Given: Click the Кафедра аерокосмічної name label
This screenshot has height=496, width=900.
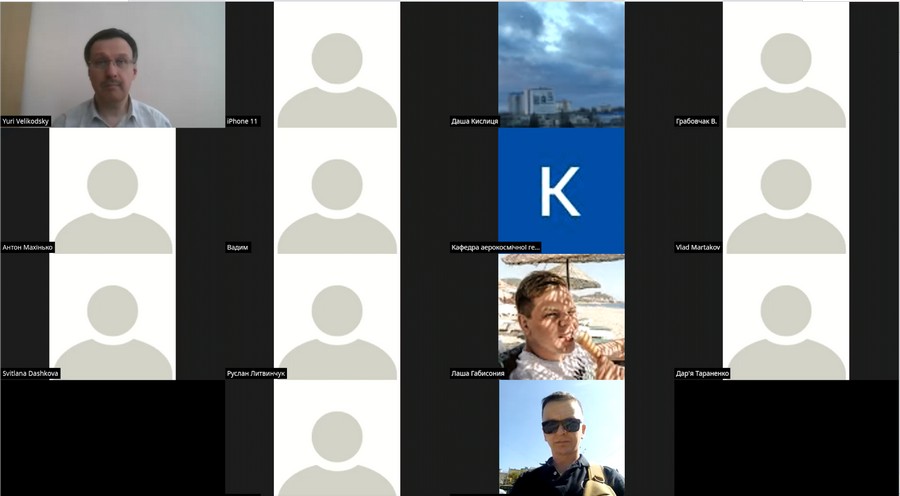Looking at the screenshot, I should [x=496, y=247].
